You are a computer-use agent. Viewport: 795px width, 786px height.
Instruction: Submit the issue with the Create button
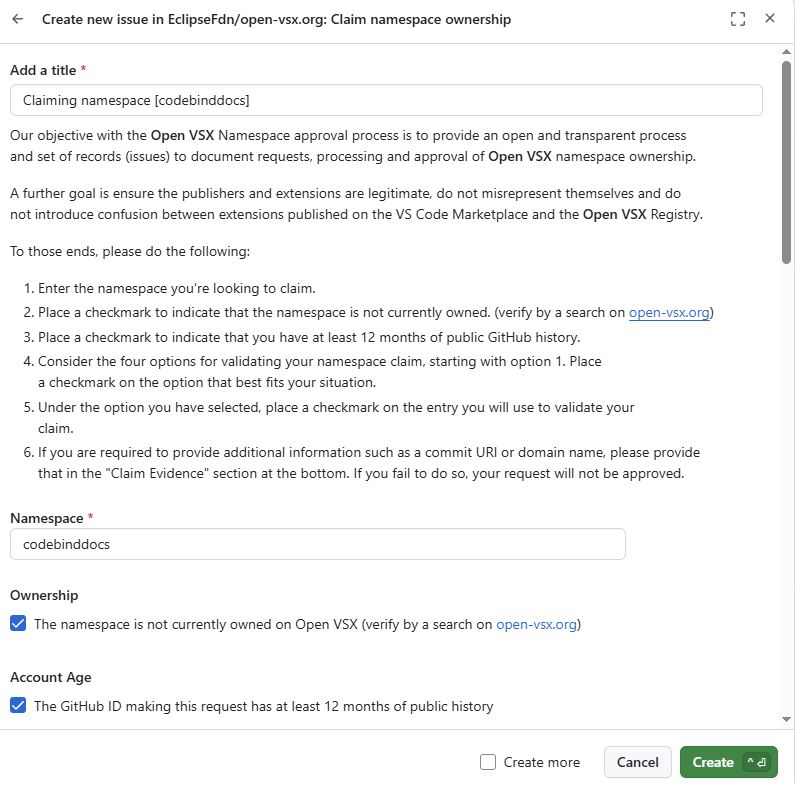click(728, 762)
